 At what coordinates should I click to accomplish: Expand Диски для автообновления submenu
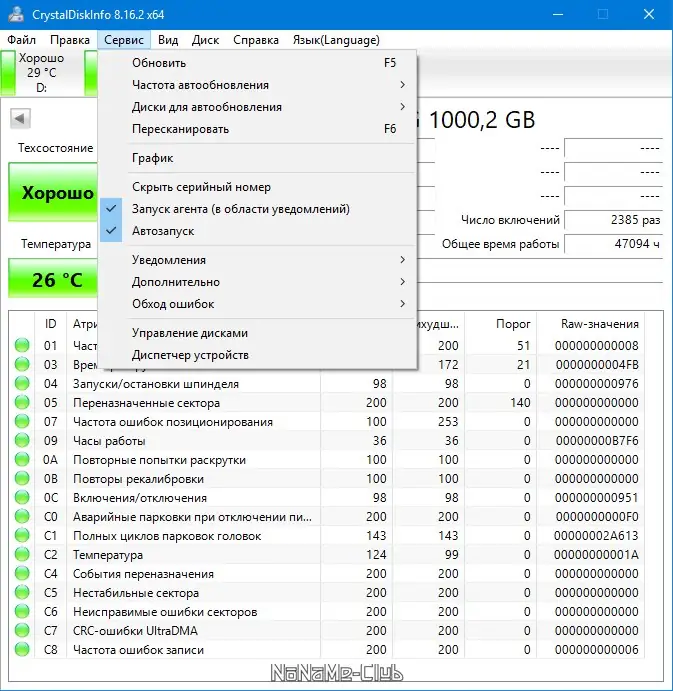tap(257, 107)
